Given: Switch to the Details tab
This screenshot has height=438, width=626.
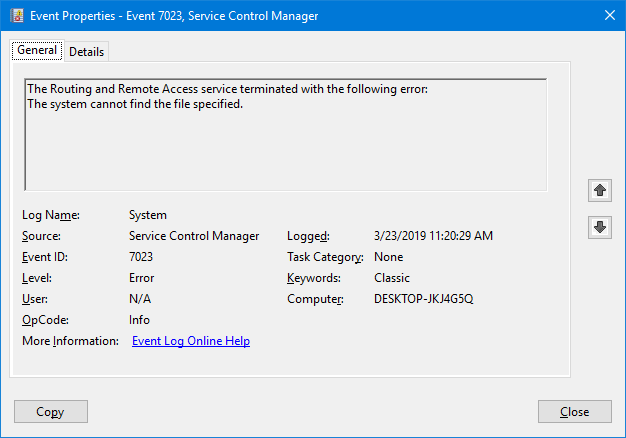Looking at the screenshot, I should pyautogui.click(x=86, y=52).
